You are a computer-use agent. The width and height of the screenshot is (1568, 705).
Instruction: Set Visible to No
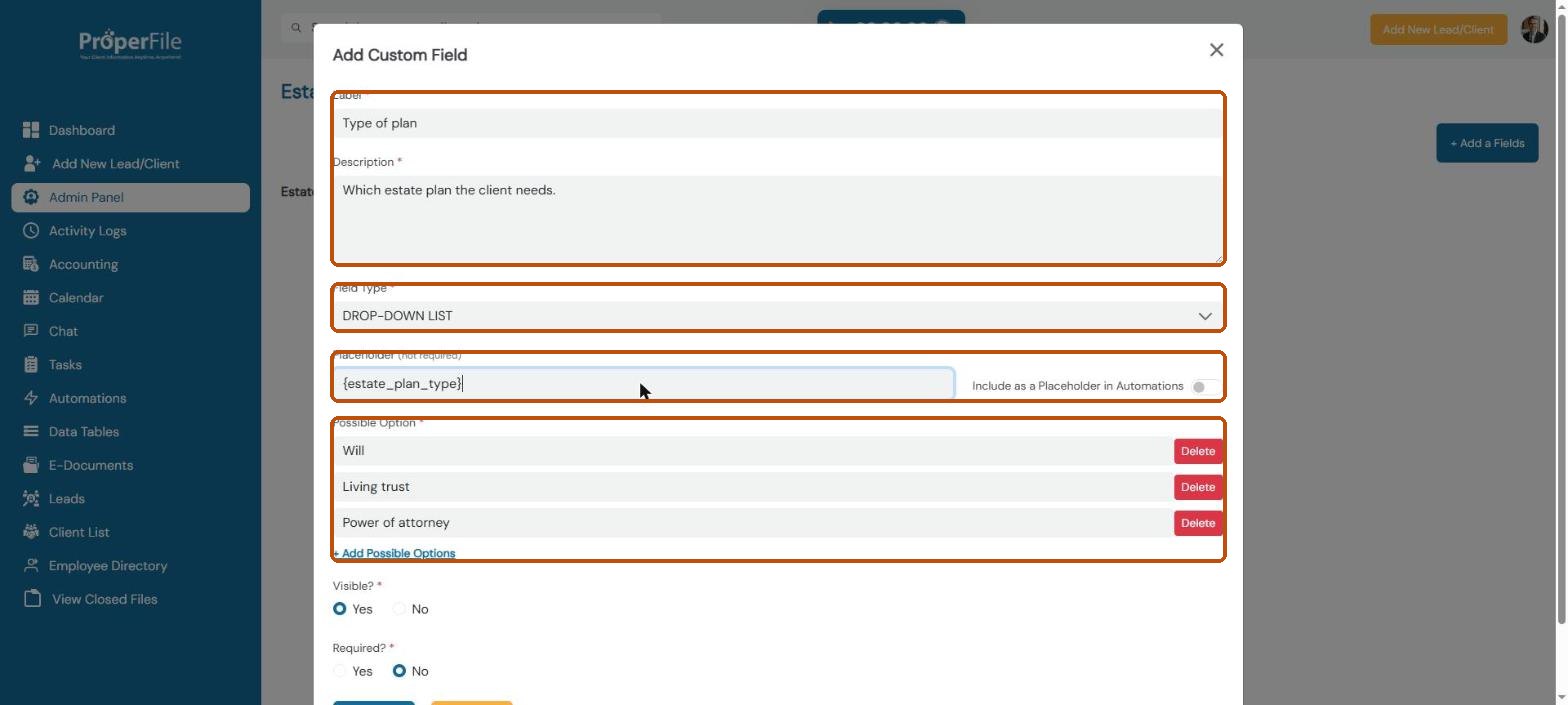pyautogui.click(x=399, y=609)
